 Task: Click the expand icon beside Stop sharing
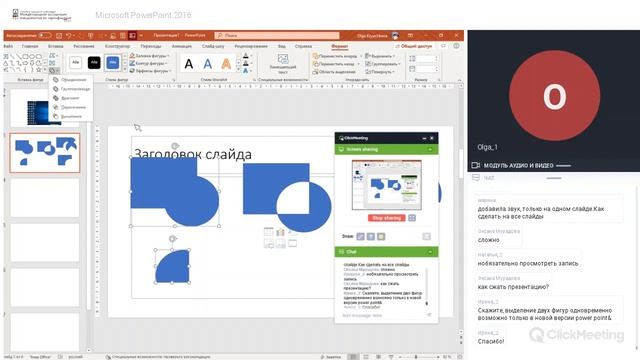click(x=412, y=218)
